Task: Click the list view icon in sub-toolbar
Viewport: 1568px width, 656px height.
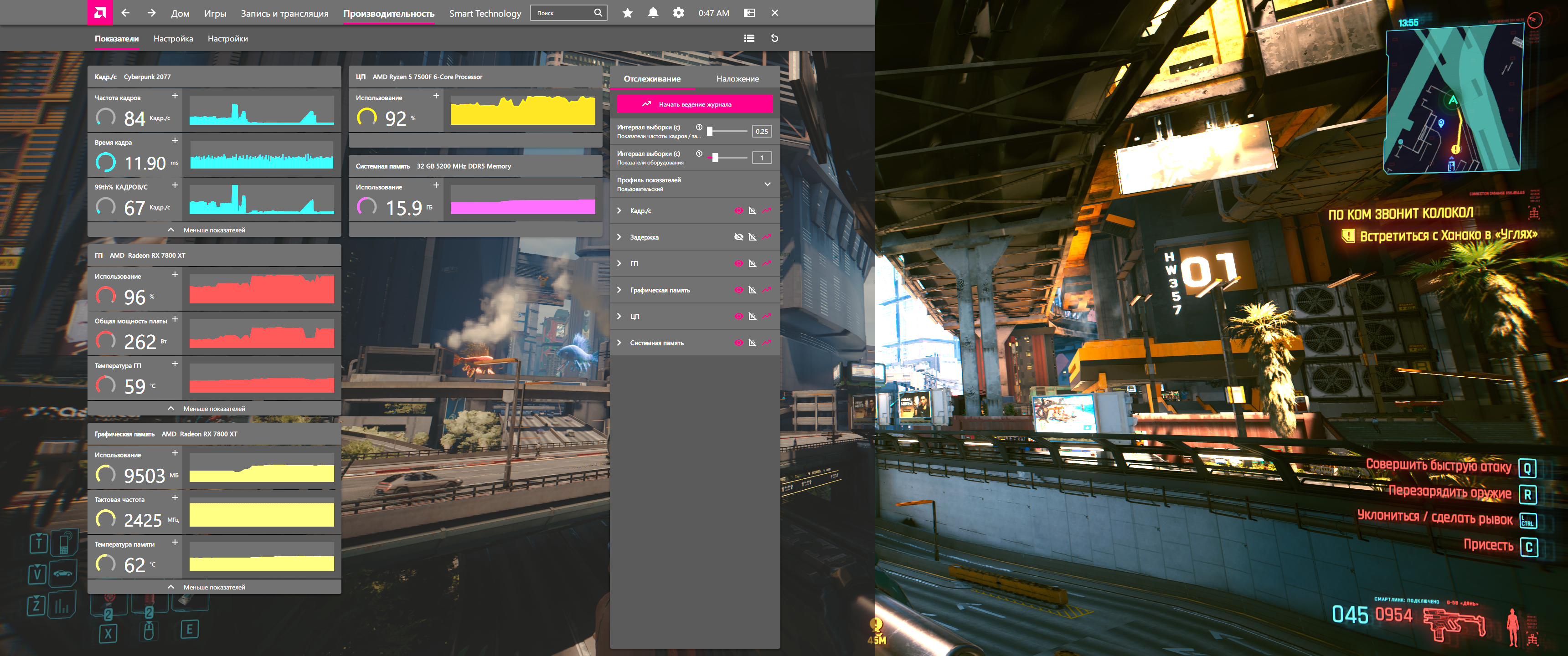Action: (x=749, y=38)
